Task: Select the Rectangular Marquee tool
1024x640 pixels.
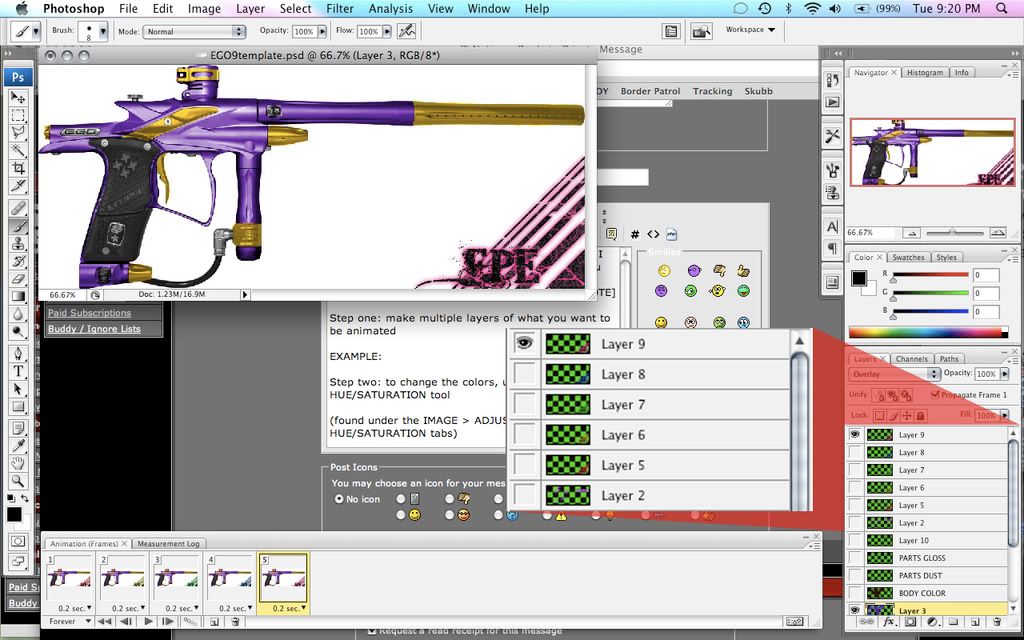Action: (18, 116)
